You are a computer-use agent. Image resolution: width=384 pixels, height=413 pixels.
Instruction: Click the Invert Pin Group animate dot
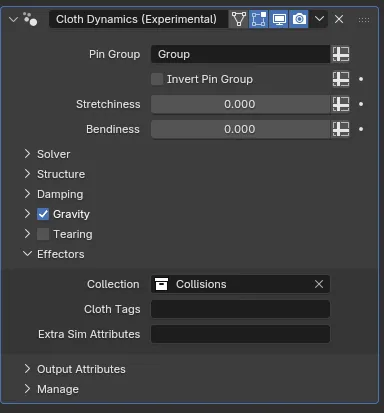click(x=361, y=79)
